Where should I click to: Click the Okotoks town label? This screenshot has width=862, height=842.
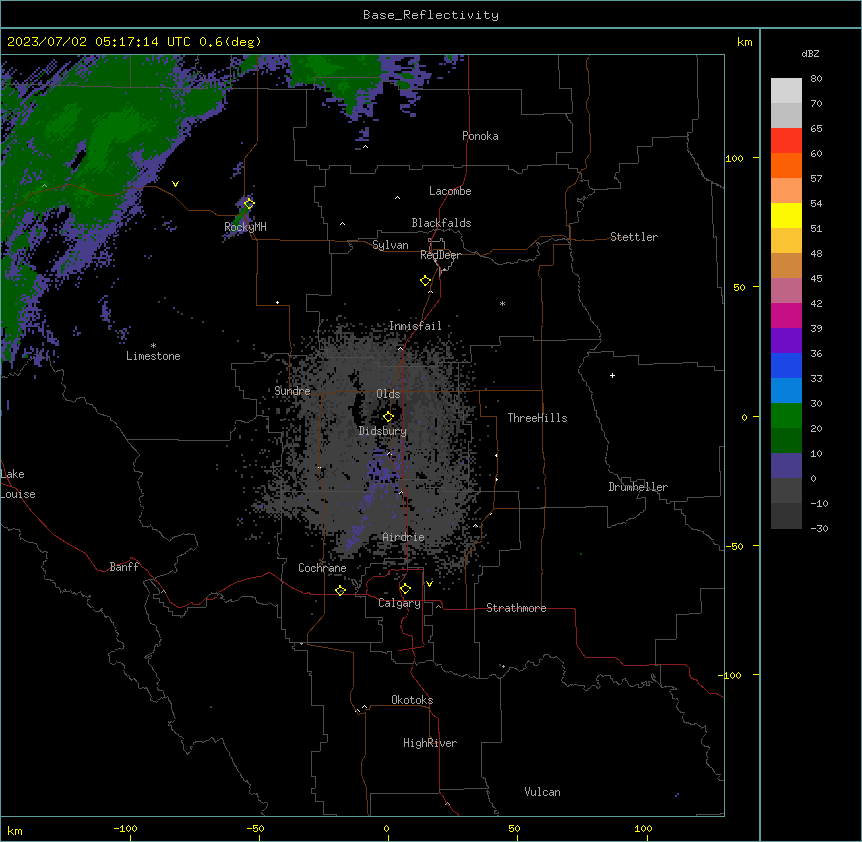412,700
